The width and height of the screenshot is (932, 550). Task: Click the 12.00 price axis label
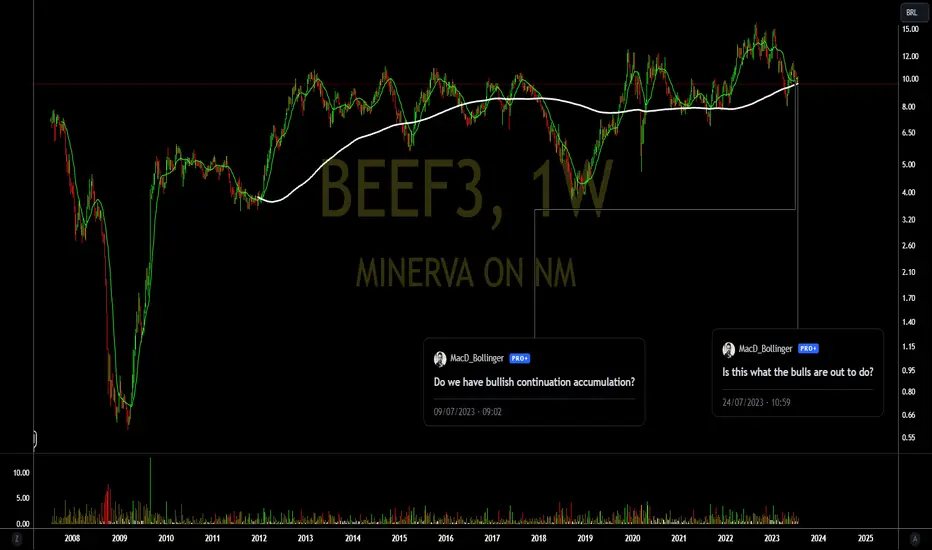click(x=910, y=56)
